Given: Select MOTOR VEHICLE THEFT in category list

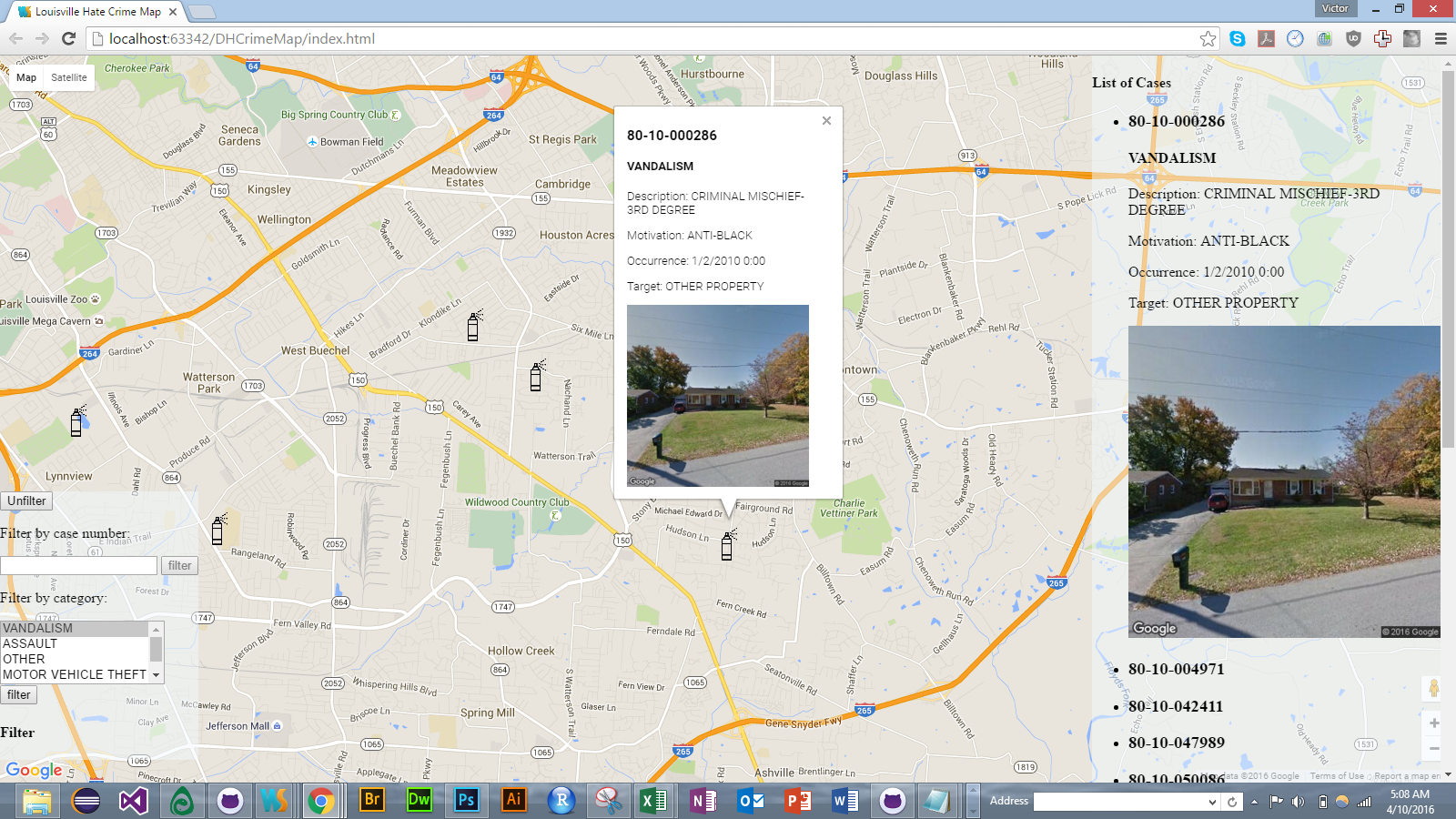Looking at the screenshot, I should pos(75,674).
